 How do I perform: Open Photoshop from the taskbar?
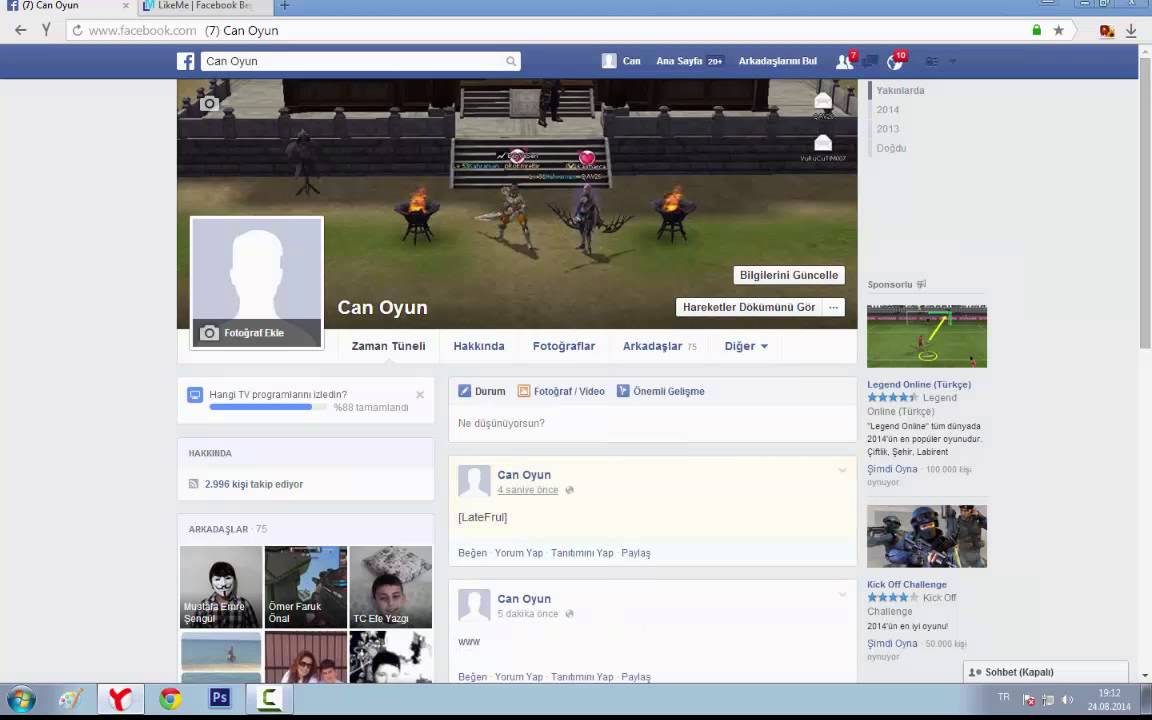click(x=220, y=698)
